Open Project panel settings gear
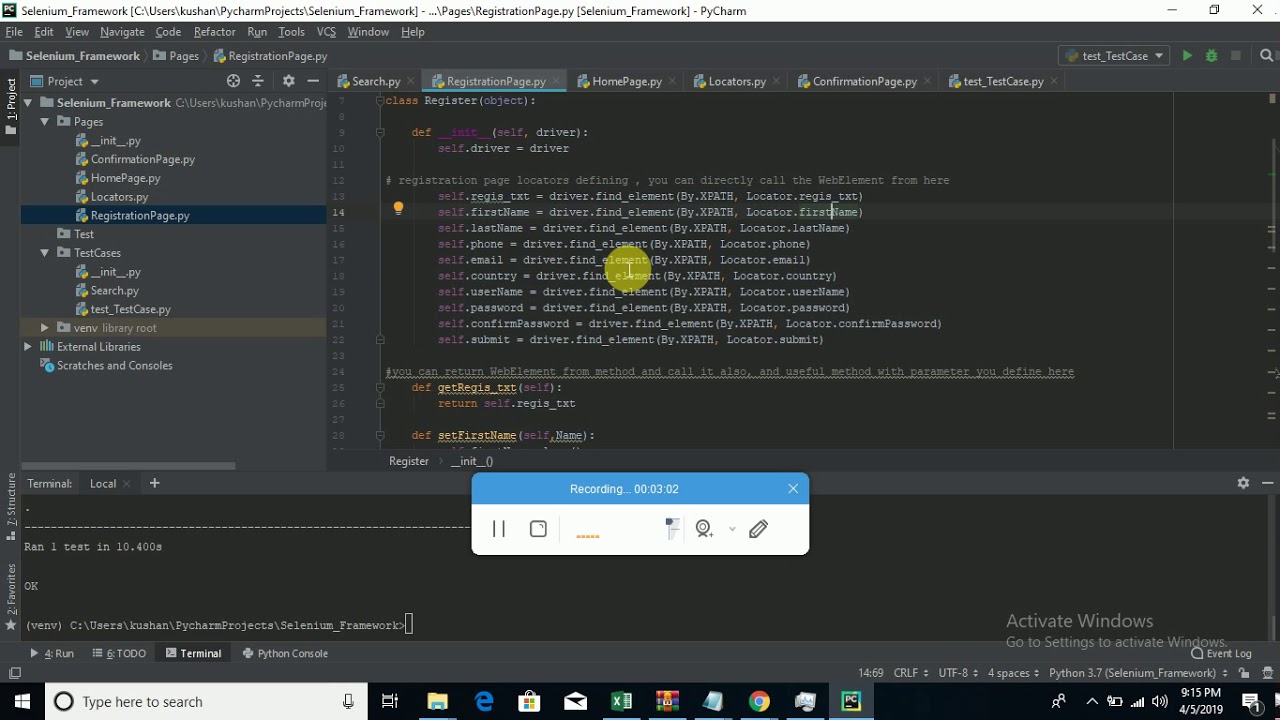 click(x=288, y=81)
